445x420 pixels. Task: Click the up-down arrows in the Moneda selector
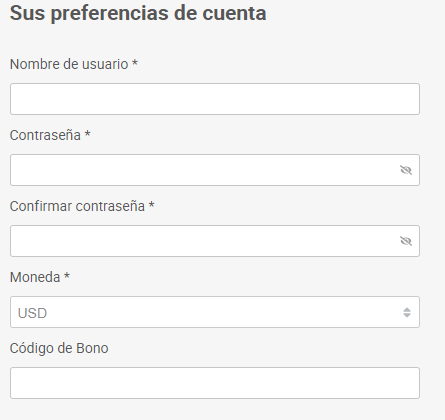pos(407,312)
